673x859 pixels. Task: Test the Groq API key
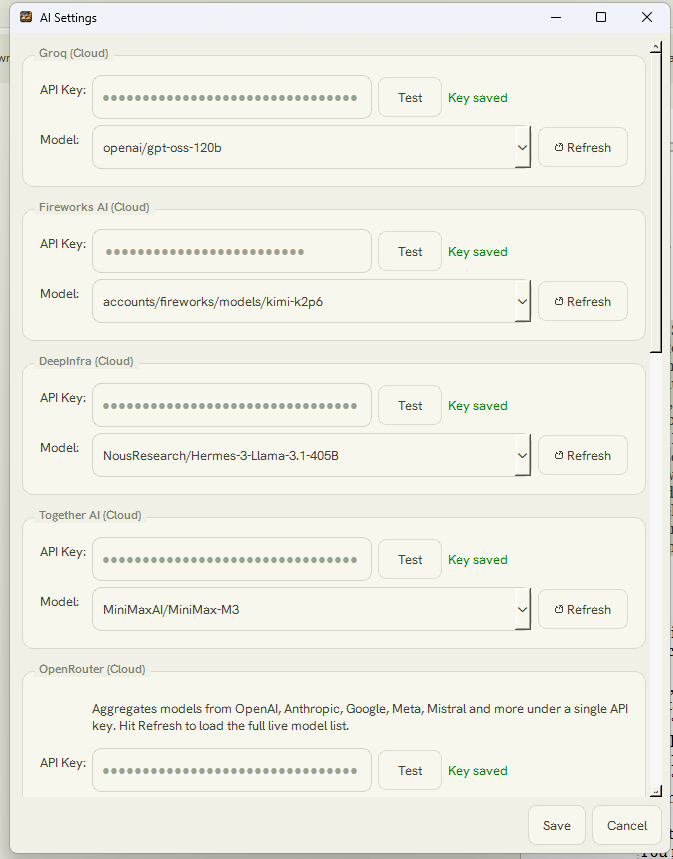coord(410,97)
